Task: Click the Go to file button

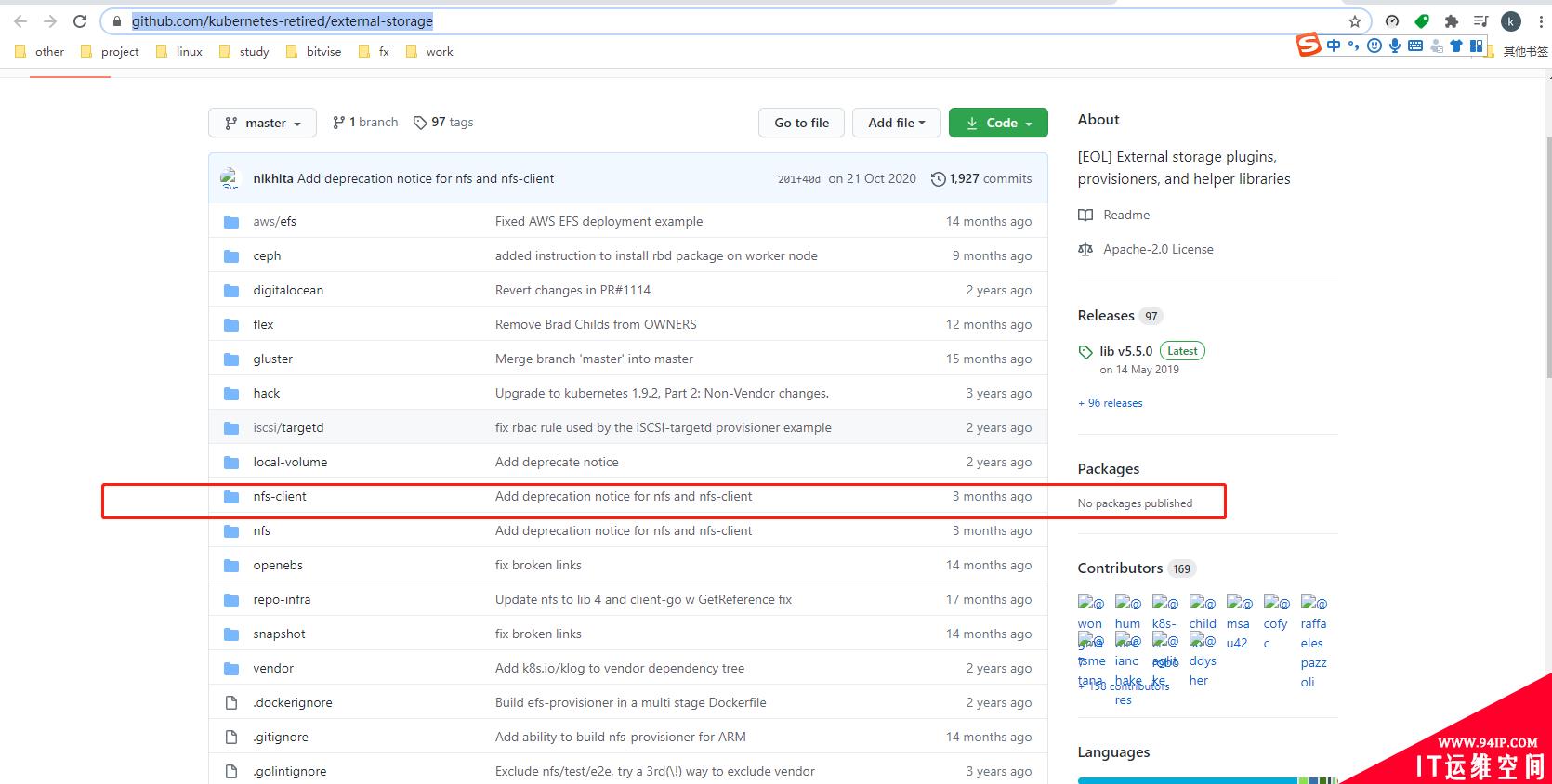Action: pyautogui.click(x=802, y=123)
